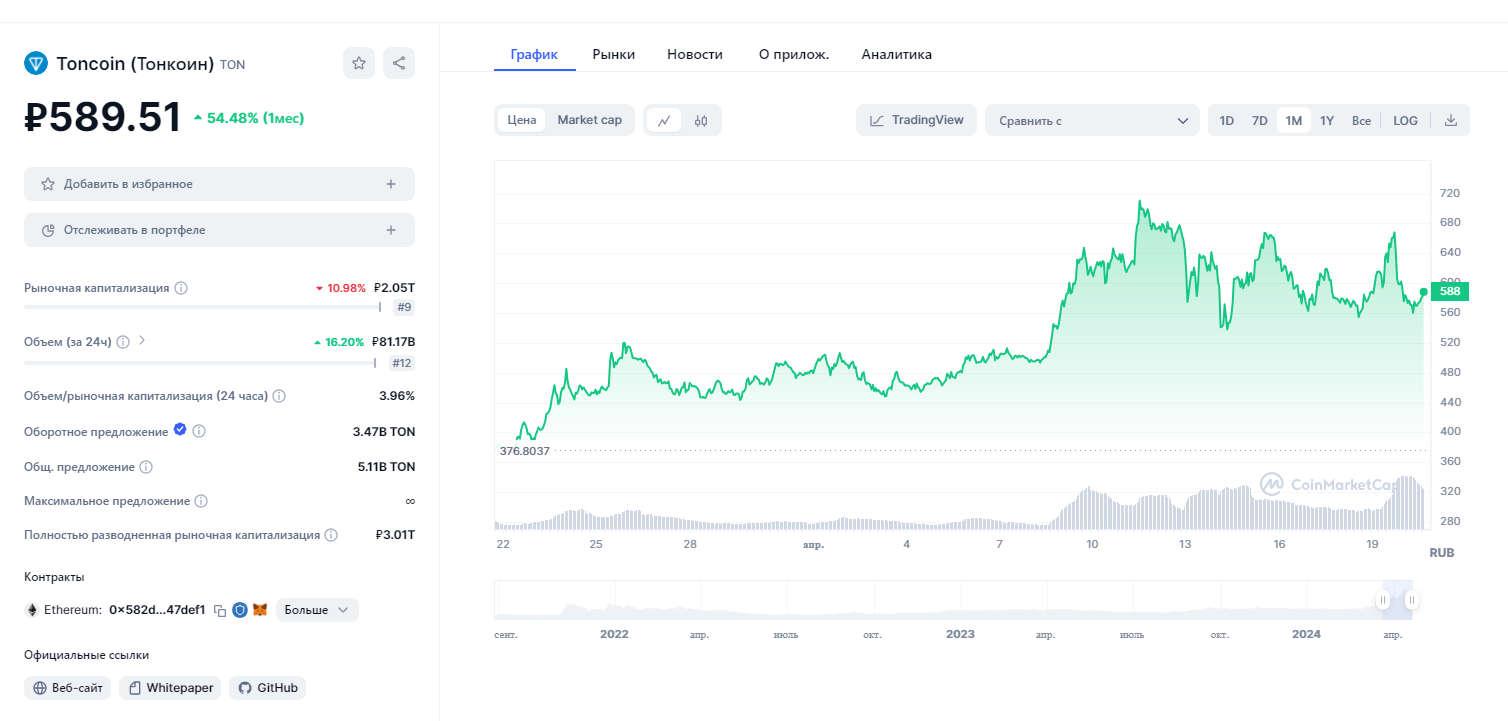This screenshot has width=1508, height=721.
Task: Open TradingView chart mode
Action: click(916, 120)
